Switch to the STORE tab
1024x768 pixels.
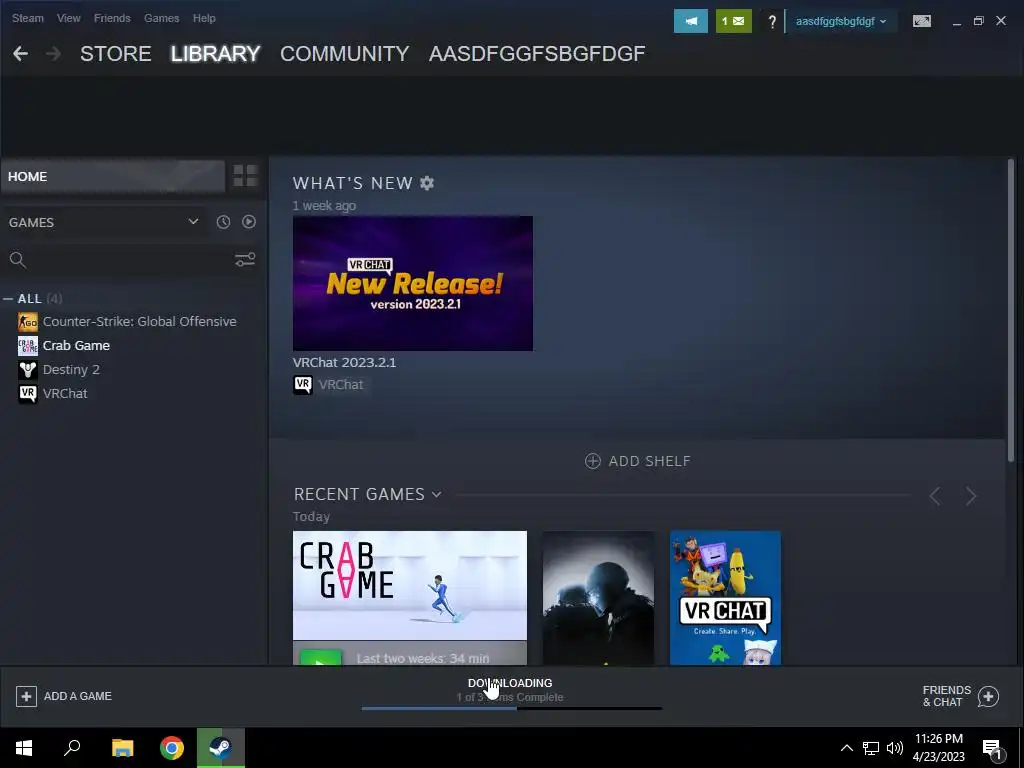tap(116, 54)
